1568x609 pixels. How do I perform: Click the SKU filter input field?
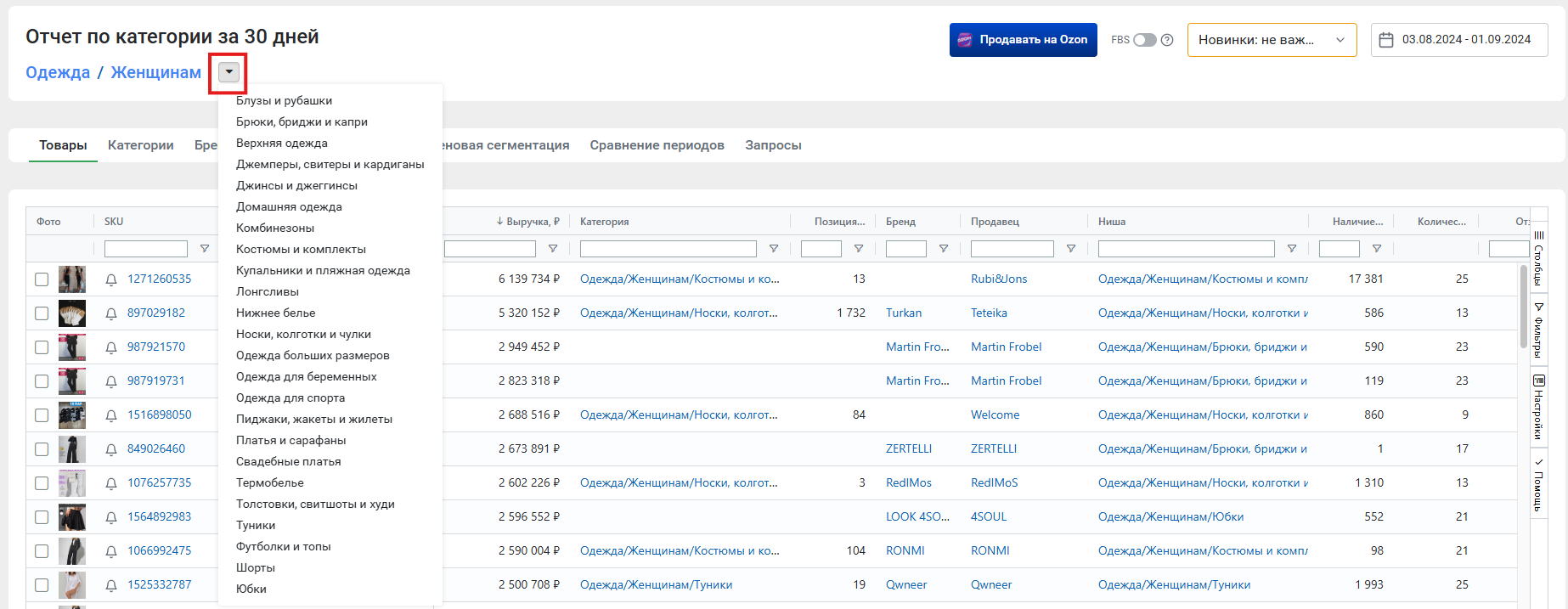click(146, 249)
